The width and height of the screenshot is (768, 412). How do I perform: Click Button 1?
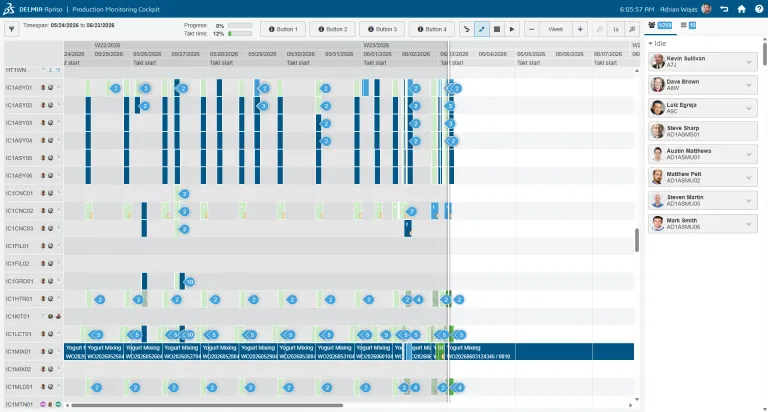click(283, 29)
